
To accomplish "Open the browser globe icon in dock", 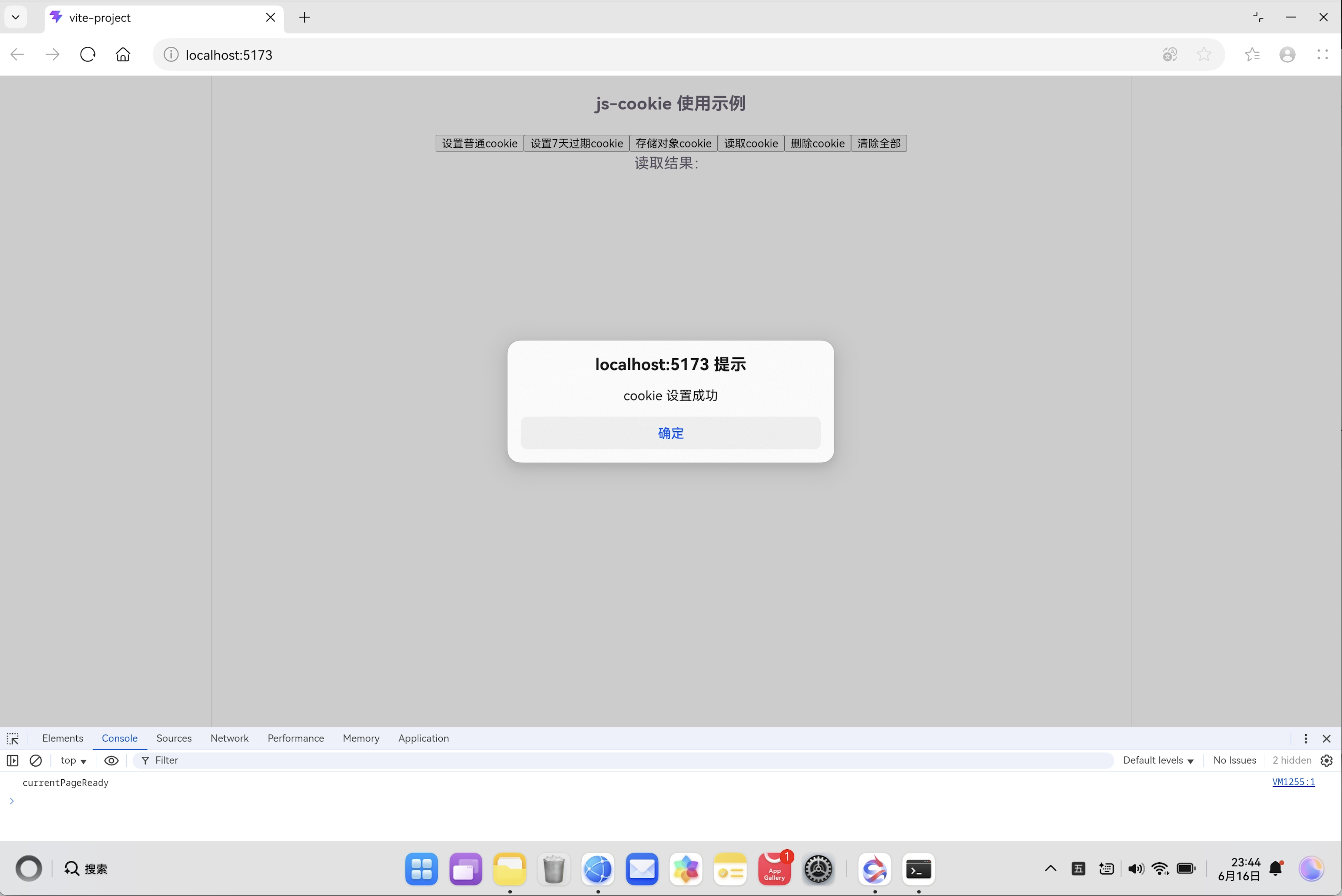I will pos(598,869).
